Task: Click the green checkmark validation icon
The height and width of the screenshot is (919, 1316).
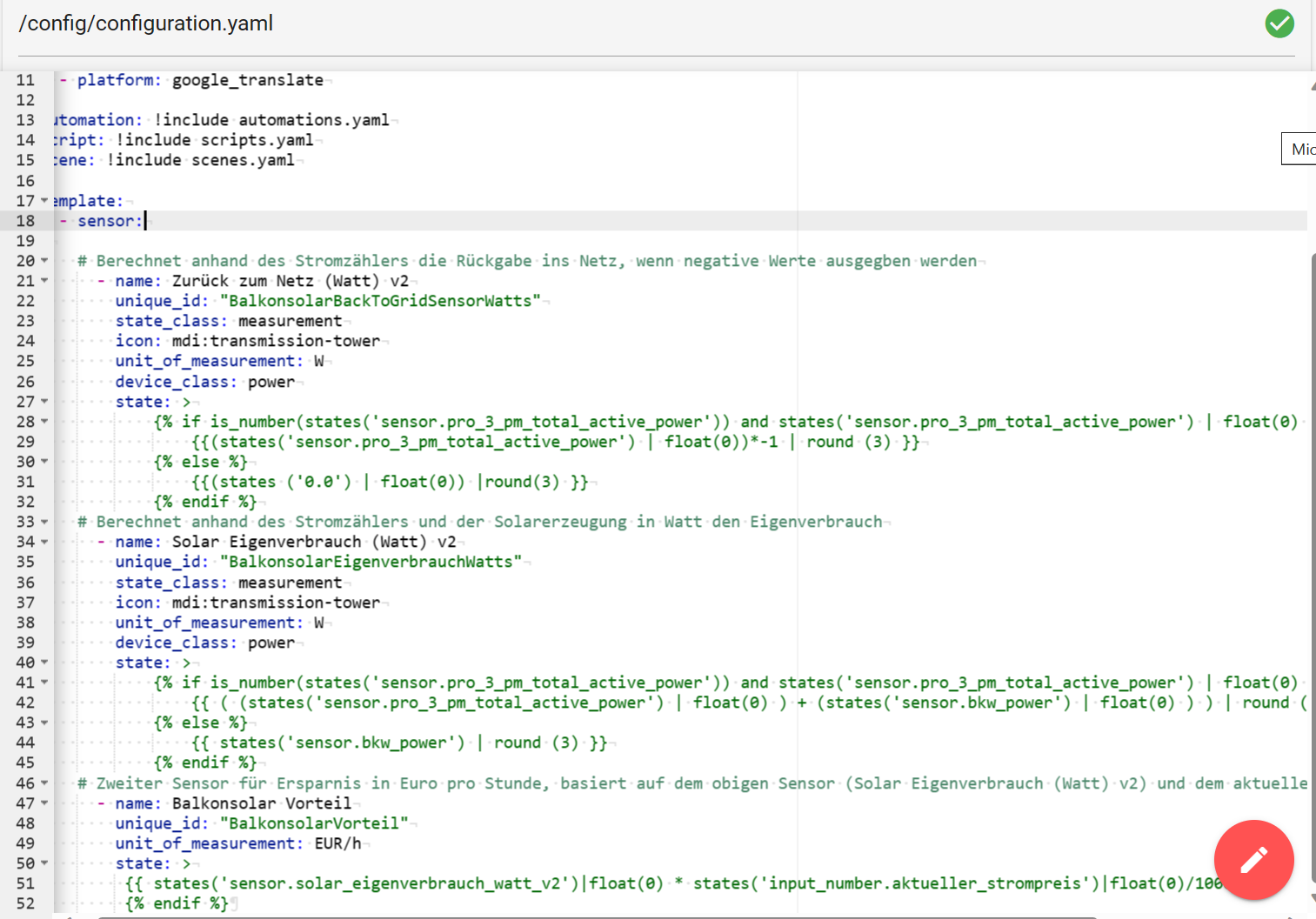Action: [1279, 23]
